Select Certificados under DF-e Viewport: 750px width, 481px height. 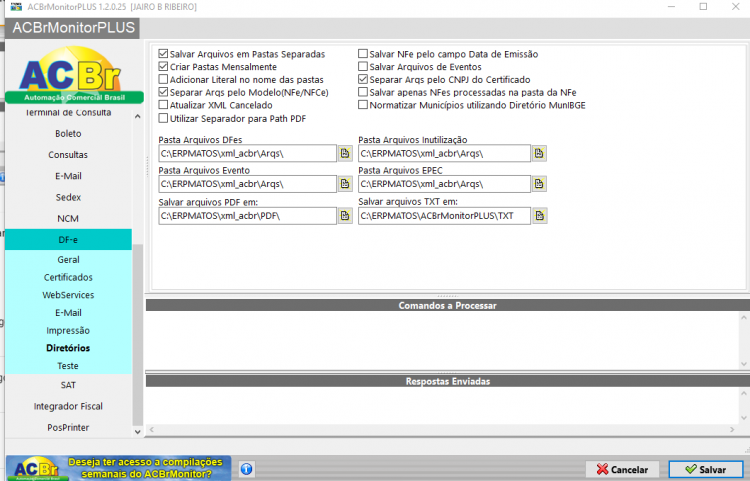click(68, 277)
